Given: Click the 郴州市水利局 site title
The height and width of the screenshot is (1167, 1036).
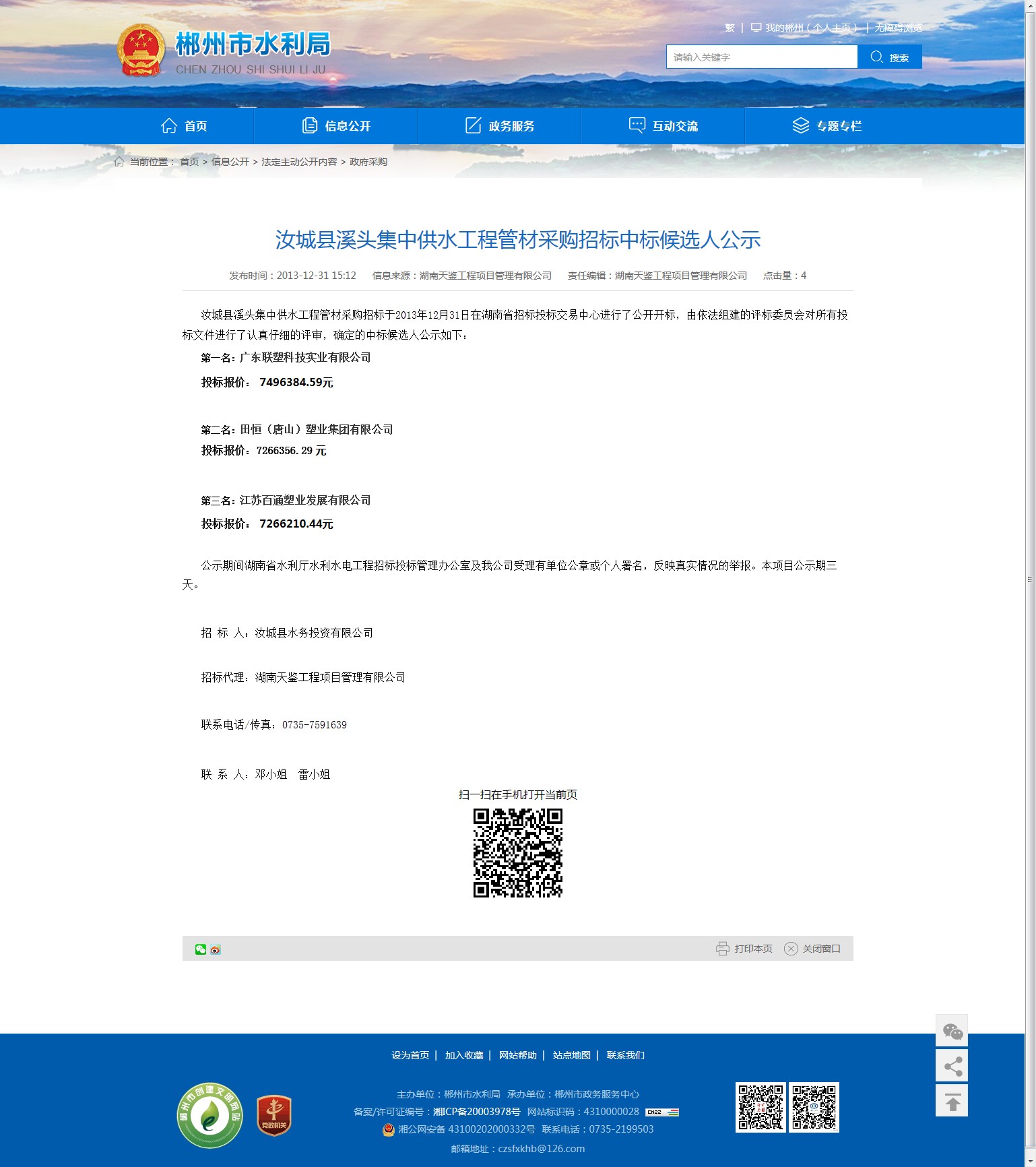Looking at the screenshot, I should click(253, 44).
